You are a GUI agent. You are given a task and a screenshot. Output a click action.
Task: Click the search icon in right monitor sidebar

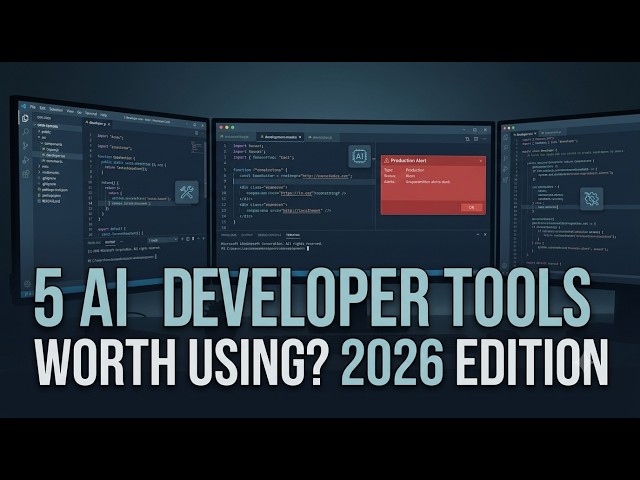point(506,147)
